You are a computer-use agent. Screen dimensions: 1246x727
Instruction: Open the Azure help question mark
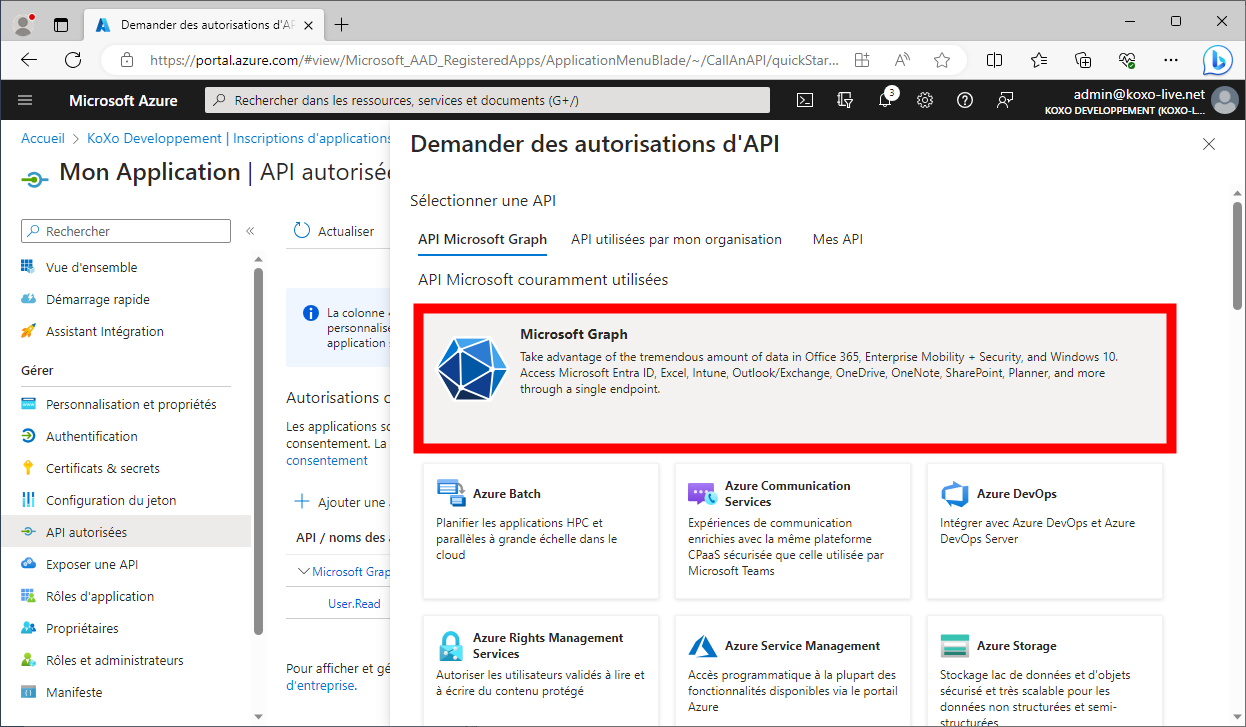coord(965,100)
